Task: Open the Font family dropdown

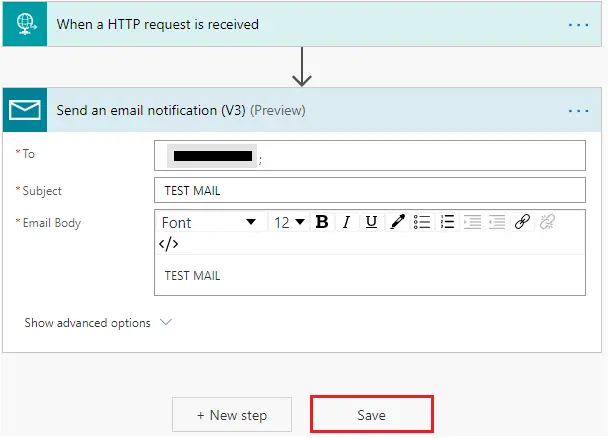Action: [x=209, y=222]
